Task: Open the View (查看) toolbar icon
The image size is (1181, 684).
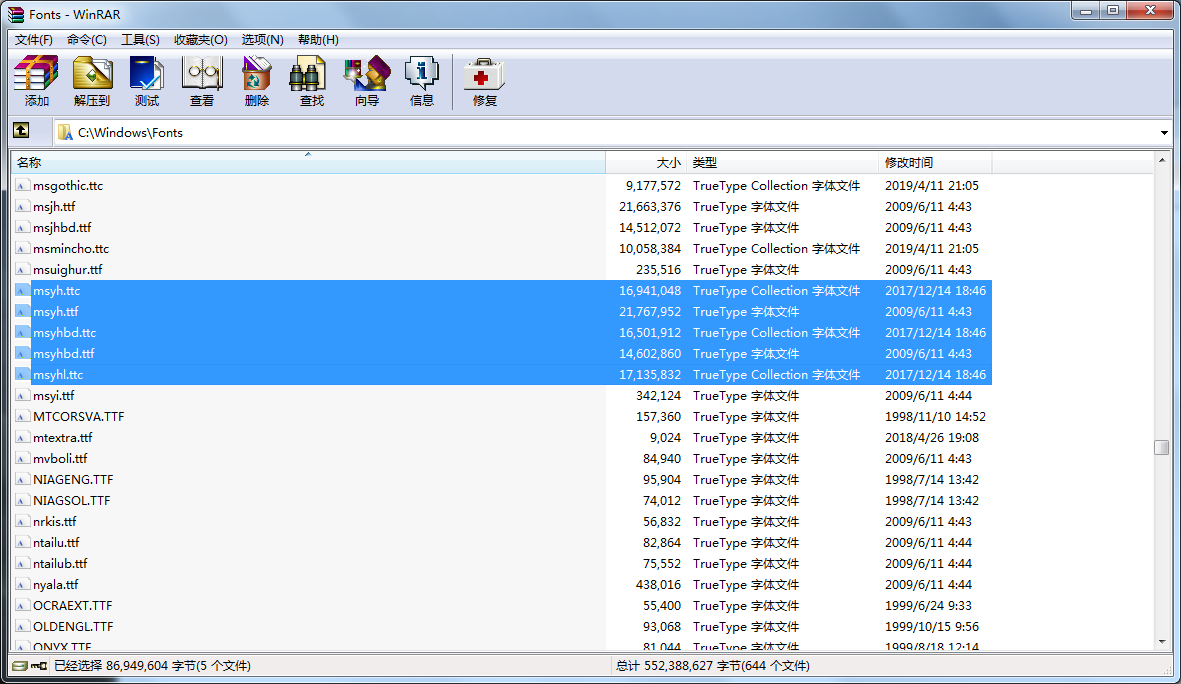Action: pos(202,81)
